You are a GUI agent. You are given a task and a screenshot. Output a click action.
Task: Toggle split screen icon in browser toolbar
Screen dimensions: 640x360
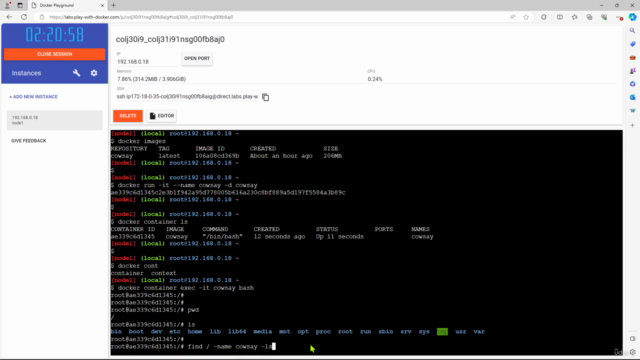[x=560, y=17]
